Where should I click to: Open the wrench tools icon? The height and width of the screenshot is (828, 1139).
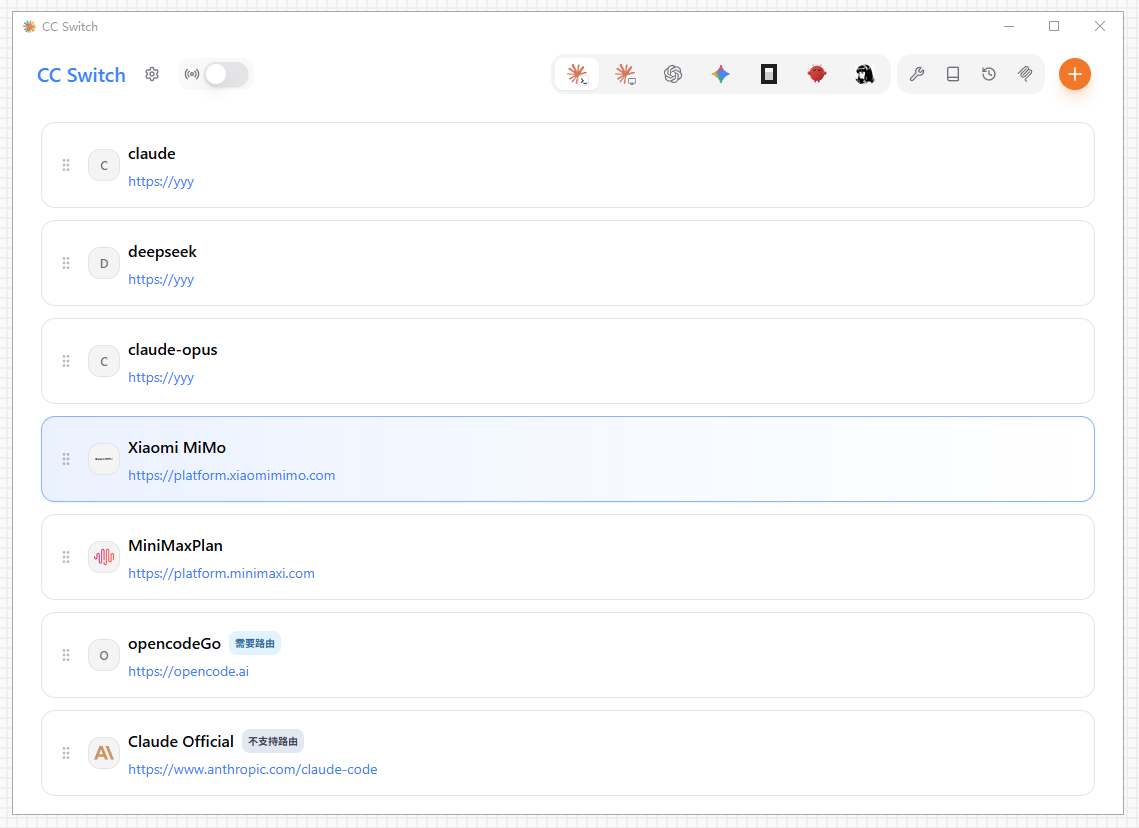pos(917,74)
